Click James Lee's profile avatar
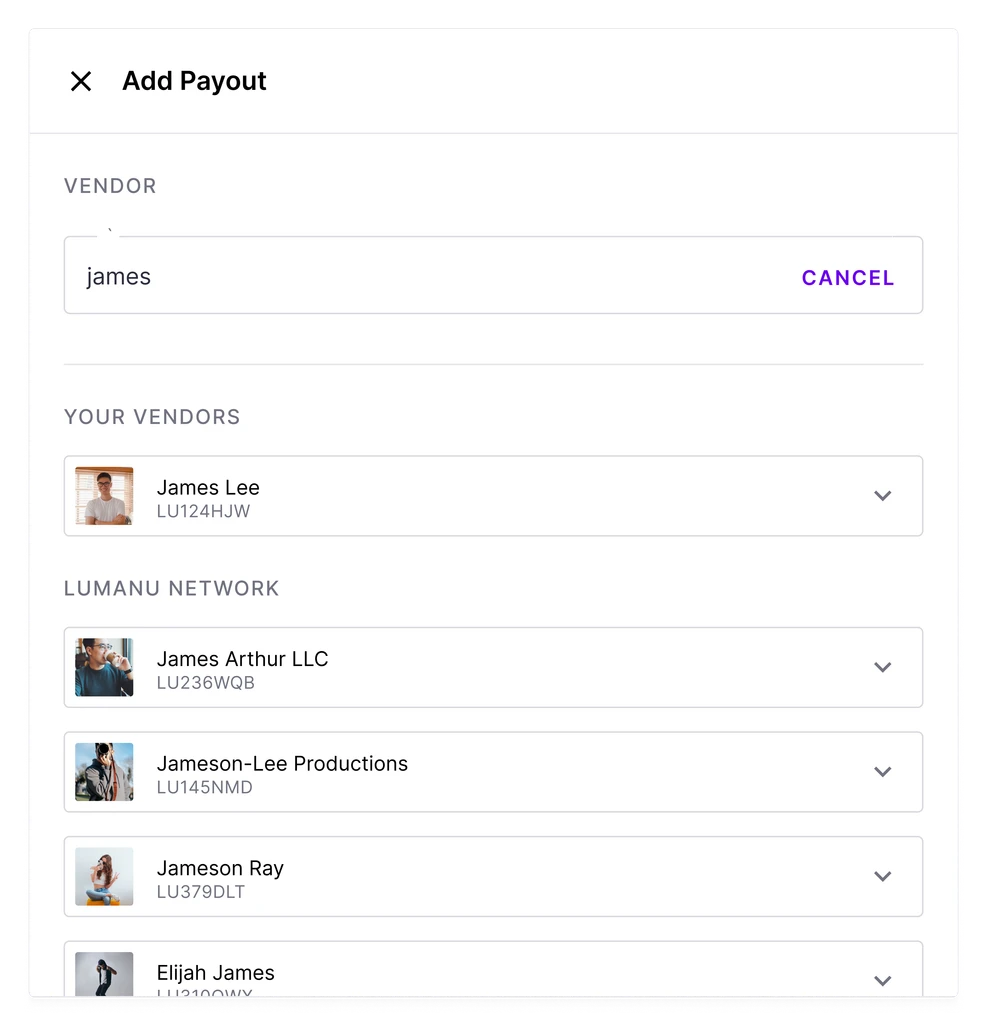 point(104,495)
